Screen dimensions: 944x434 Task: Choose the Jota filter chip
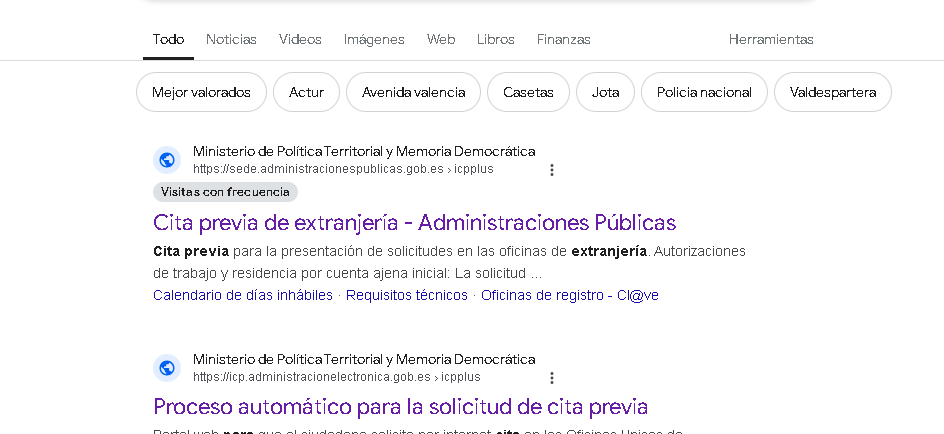click(605, 92)
